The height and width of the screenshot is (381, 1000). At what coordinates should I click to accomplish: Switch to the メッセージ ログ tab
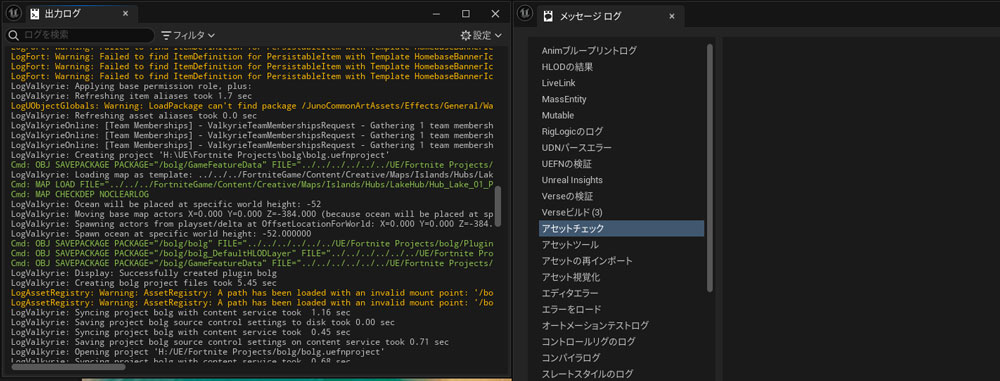tap(610, 16)
